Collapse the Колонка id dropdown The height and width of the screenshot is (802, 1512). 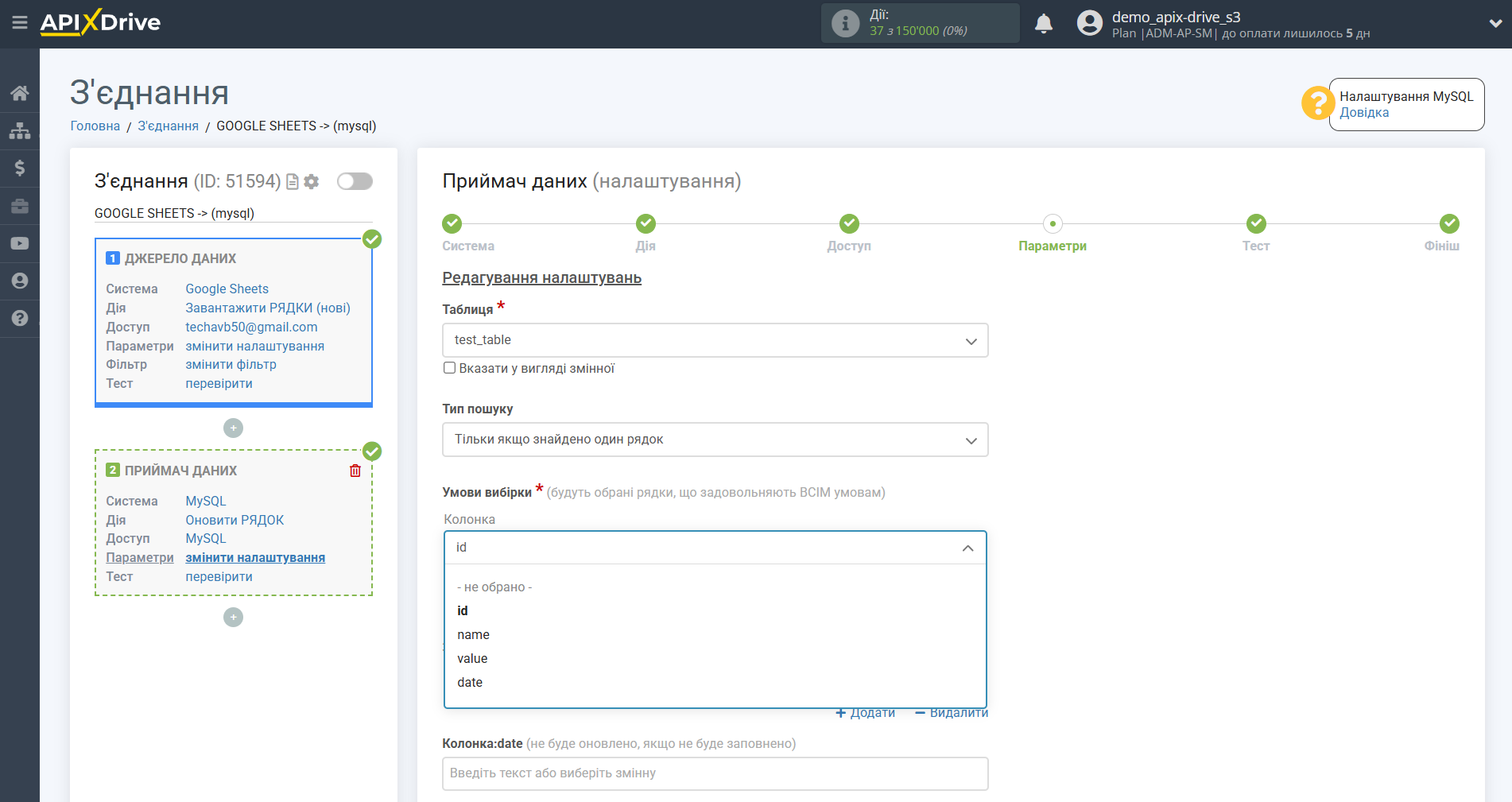pos(715,548)
